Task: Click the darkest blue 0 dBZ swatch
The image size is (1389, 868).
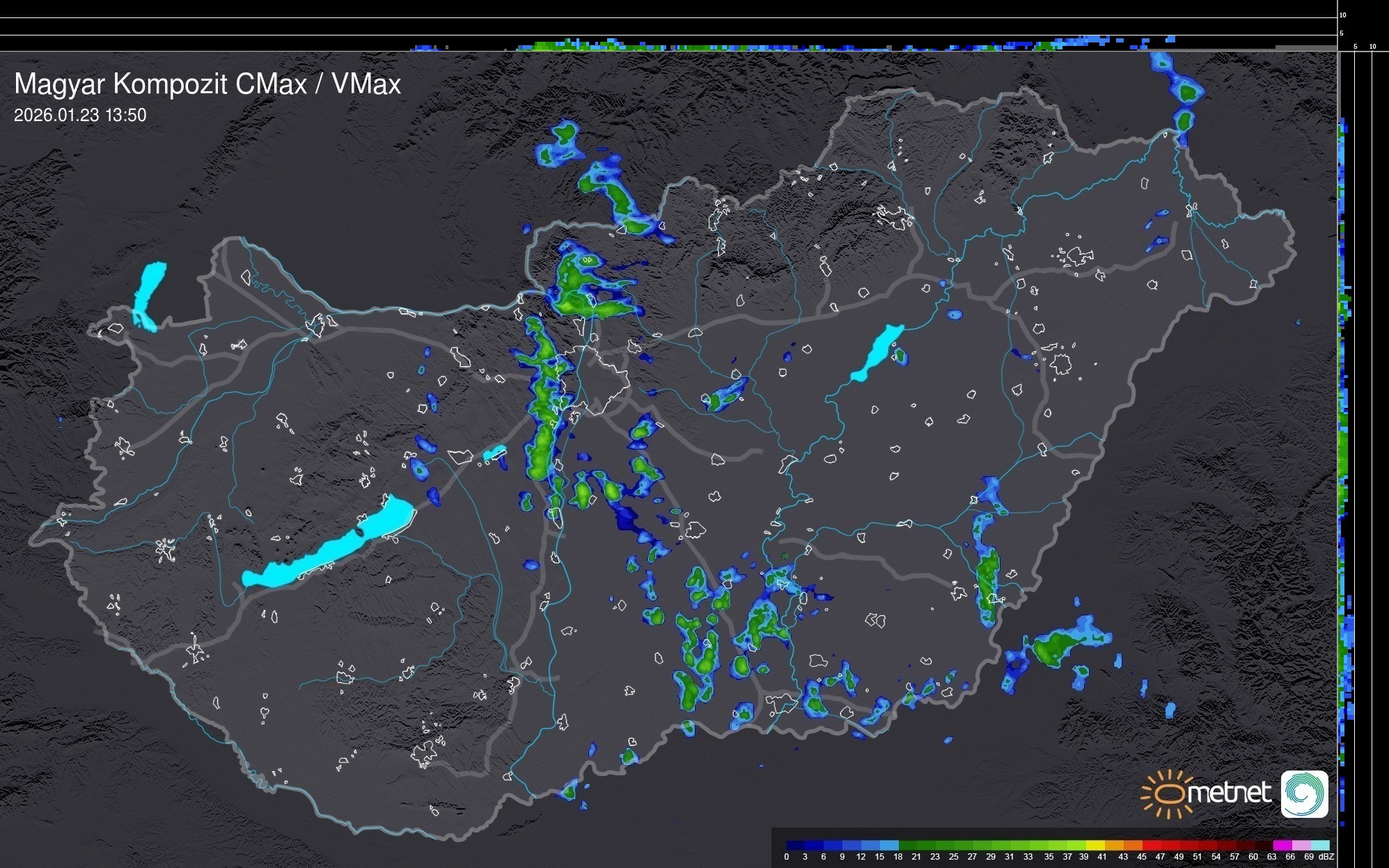Action: [796, 845]
